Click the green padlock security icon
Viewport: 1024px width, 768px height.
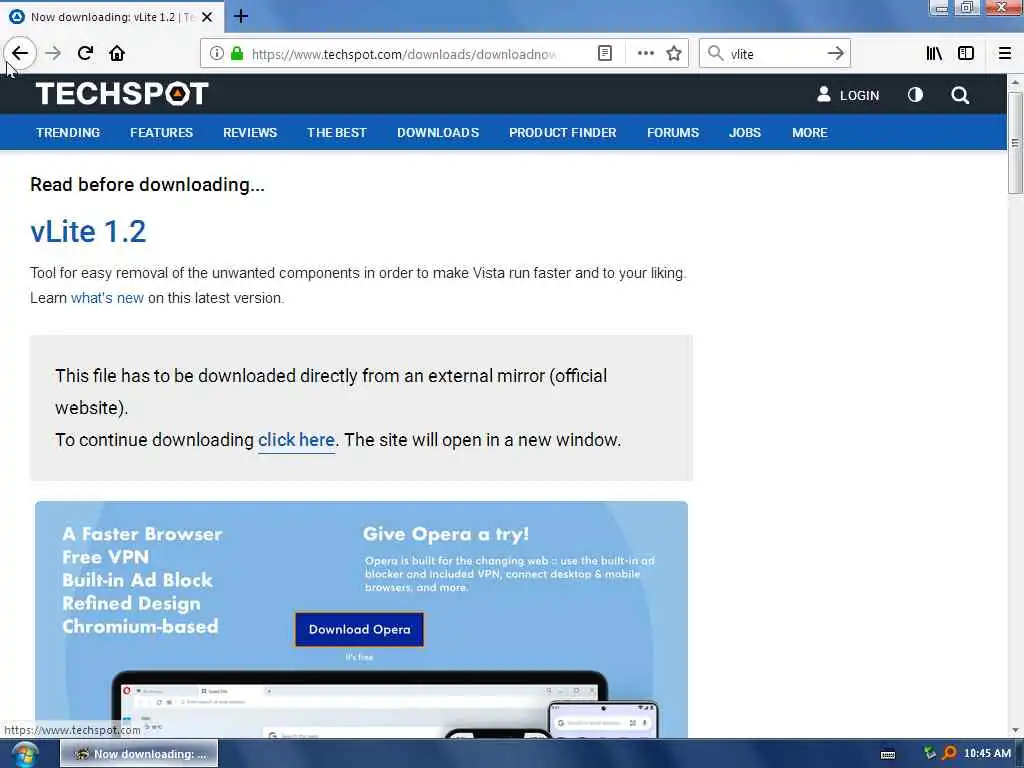click(x=237, y=54)
